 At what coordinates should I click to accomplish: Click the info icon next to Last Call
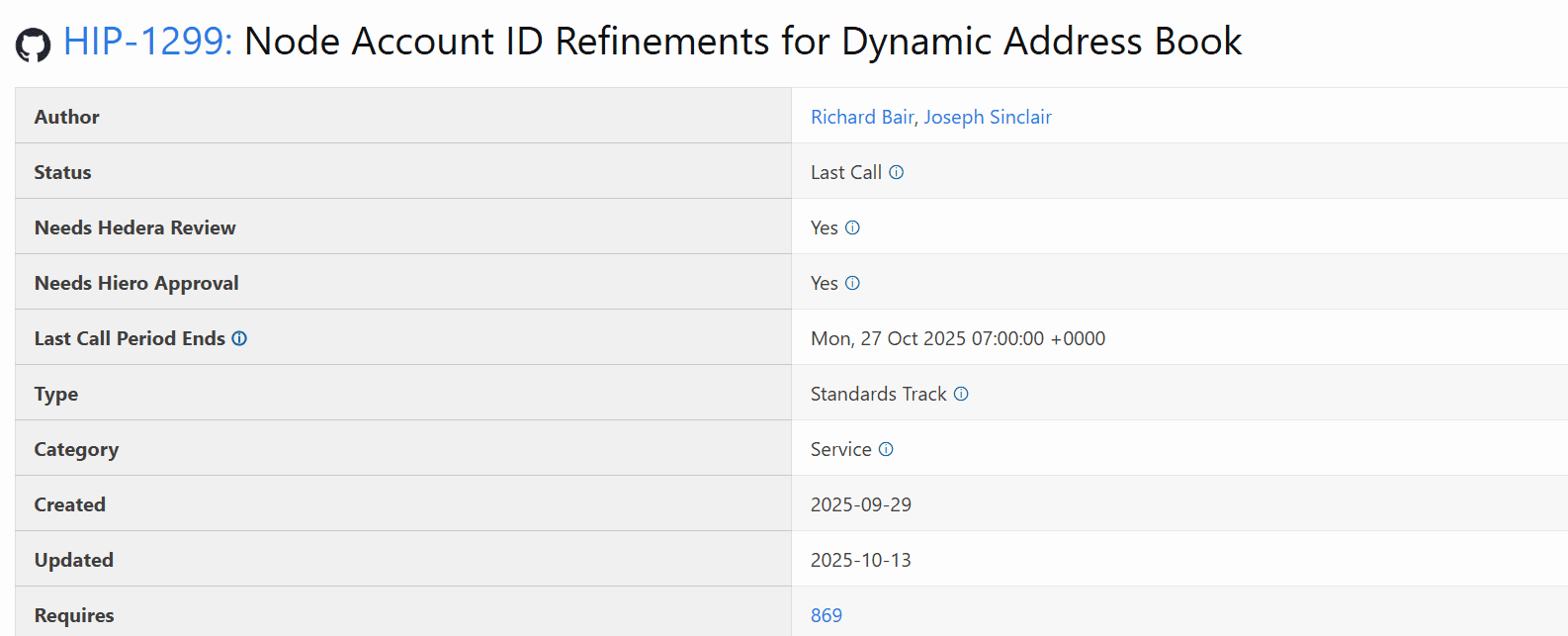point(897,172)
